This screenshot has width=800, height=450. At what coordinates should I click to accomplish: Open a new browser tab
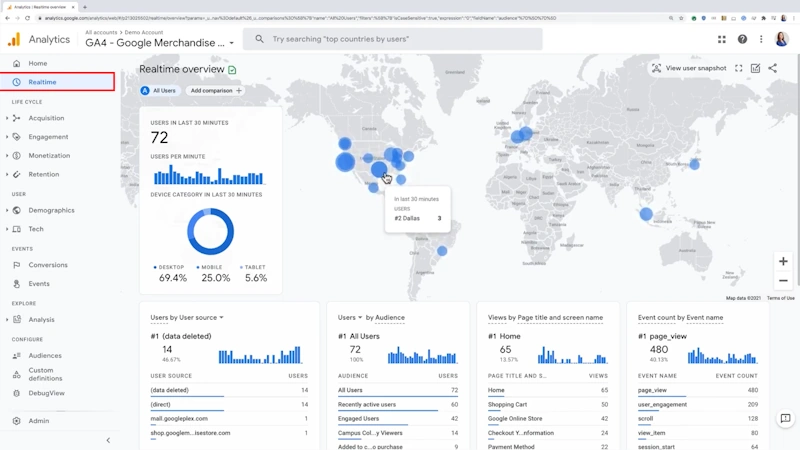point(85,7)
